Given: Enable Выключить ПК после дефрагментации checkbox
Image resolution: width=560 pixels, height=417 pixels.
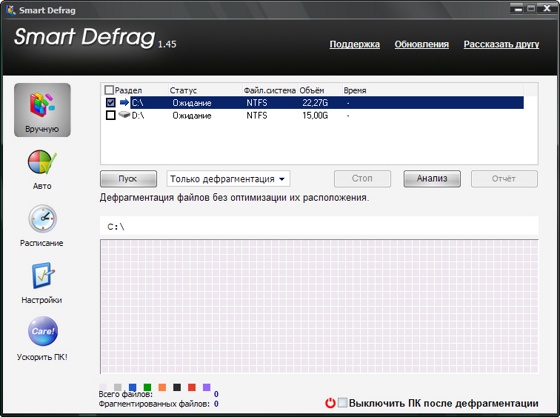Looking at the screenshot, I should tap(342, 403).
